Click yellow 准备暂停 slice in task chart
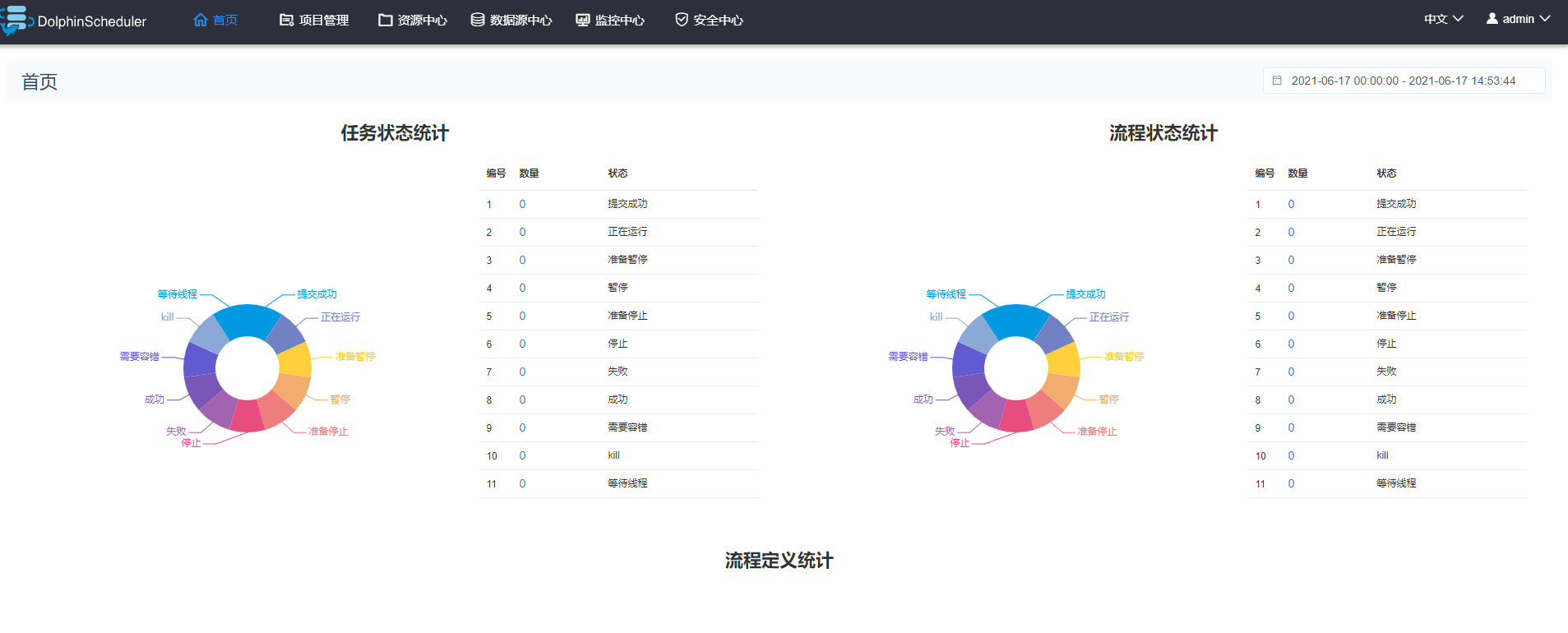Screen dimensions: 1568x633 point(294,360)
